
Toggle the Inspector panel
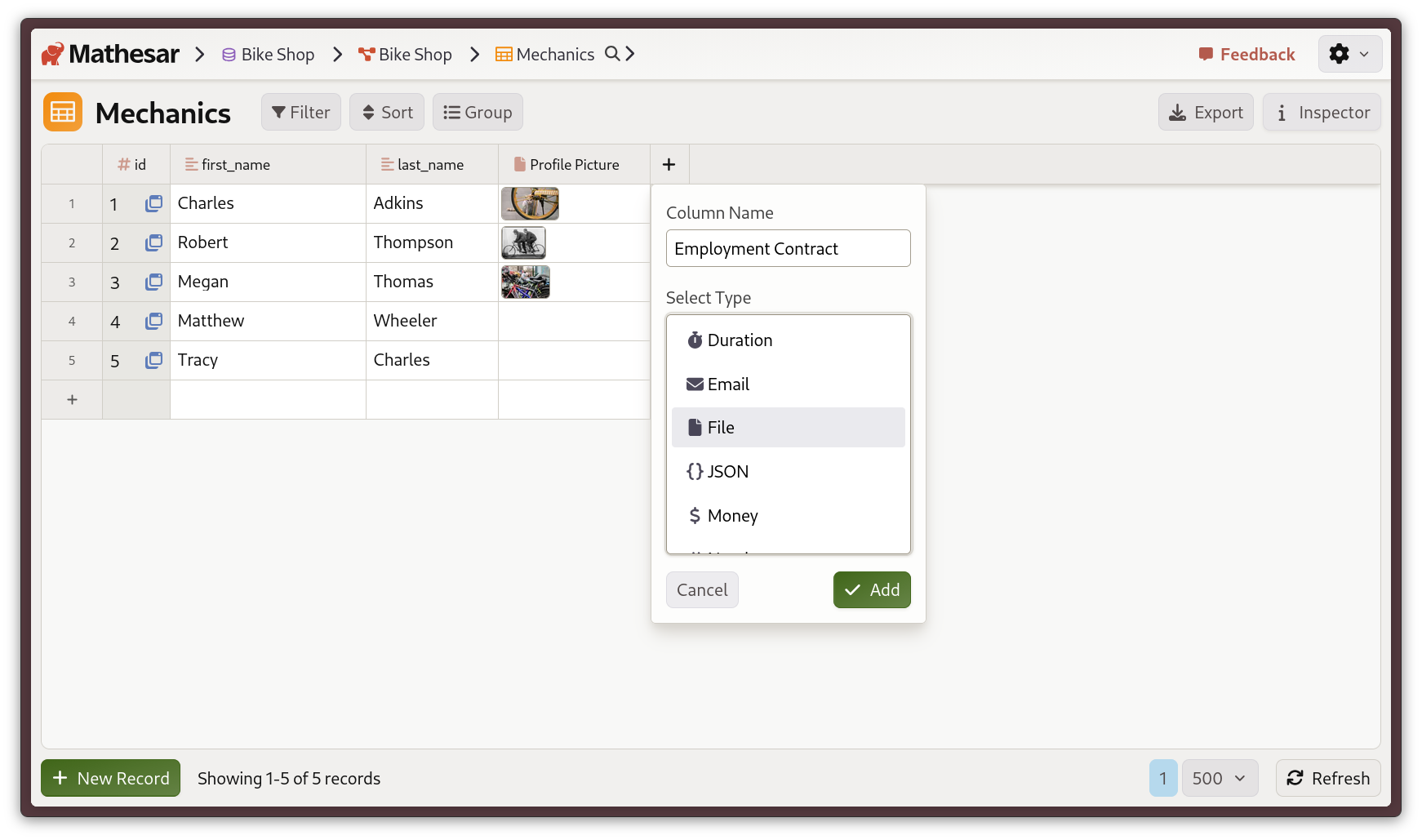pos(1322,113)
